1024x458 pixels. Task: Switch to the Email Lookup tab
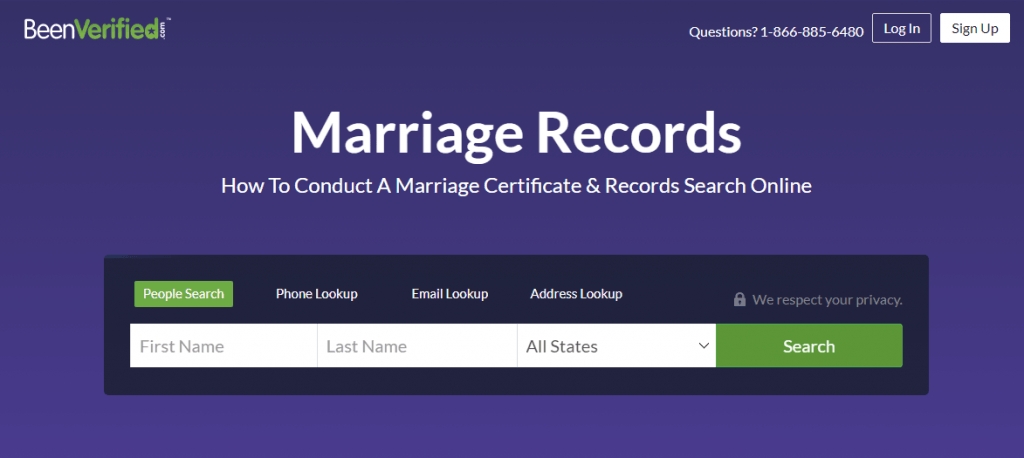click(449, 294)
